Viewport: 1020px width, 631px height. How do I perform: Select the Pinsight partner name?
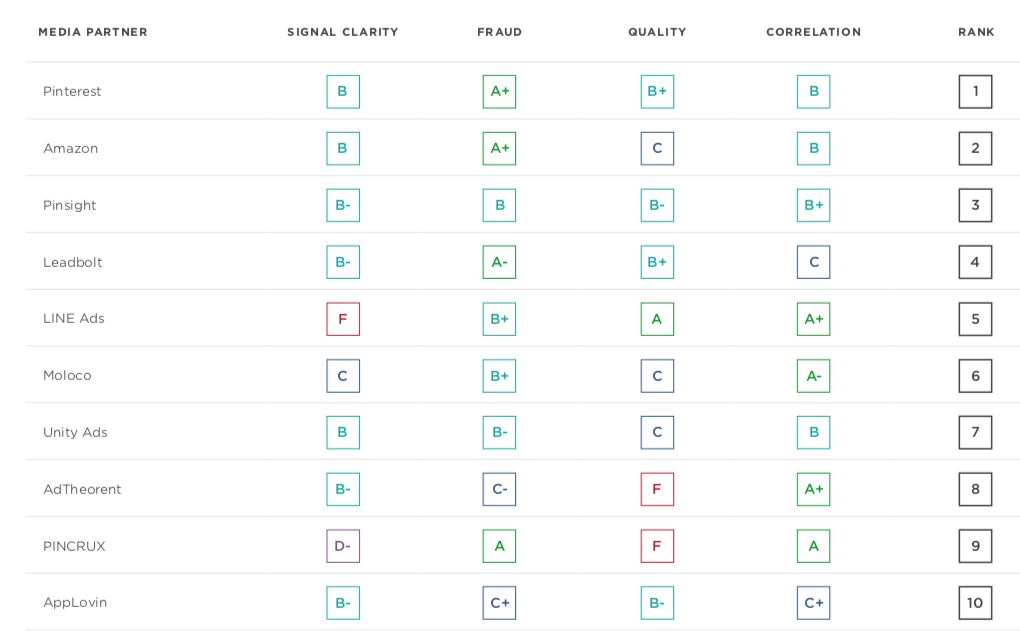click(x=70, y=206)
